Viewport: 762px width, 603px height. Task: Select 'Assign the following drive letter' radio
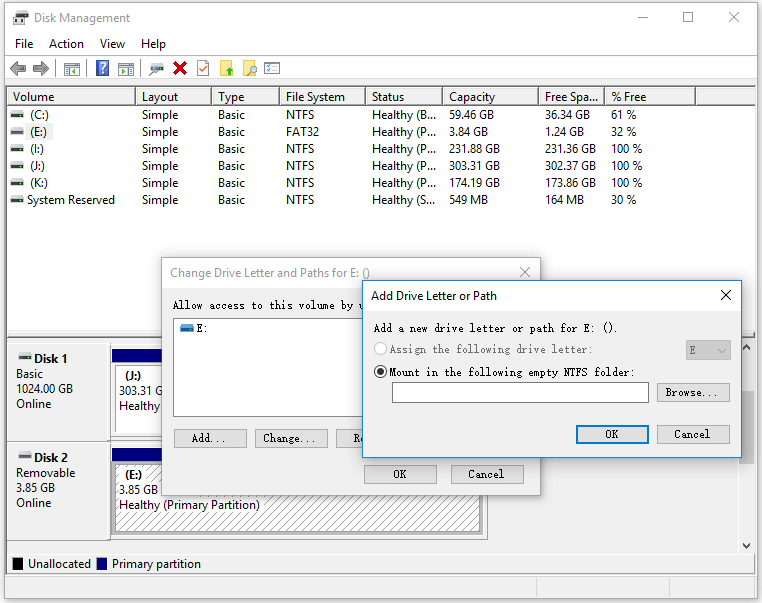tap(380, 349)
